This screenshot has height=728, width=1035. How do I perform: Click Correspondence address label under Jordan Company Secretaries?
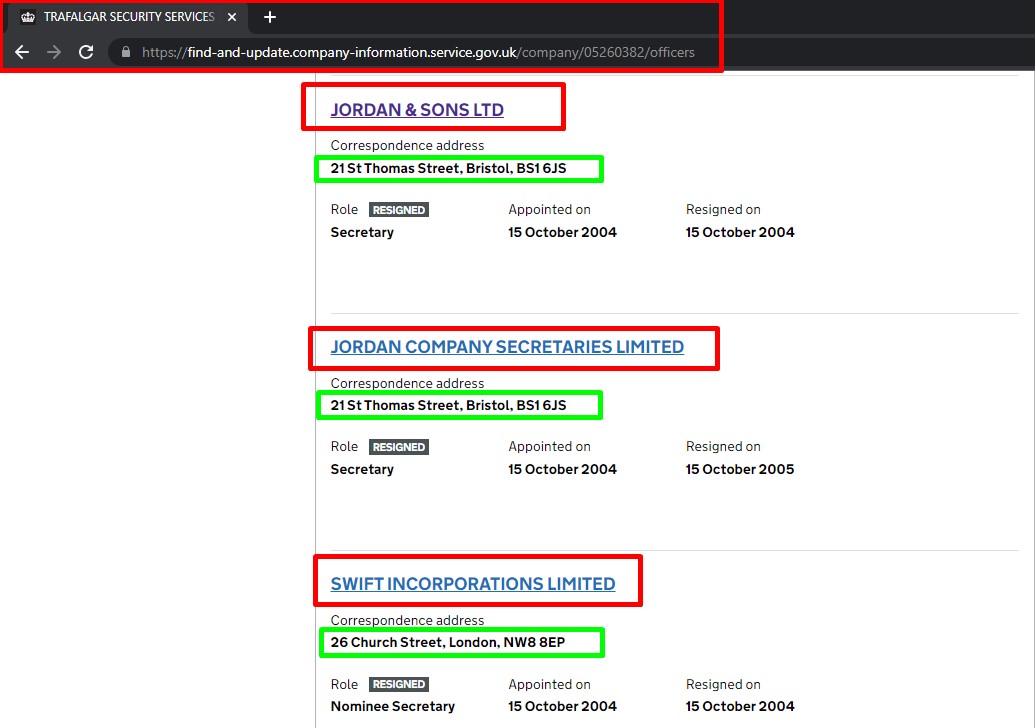[407, 383]
